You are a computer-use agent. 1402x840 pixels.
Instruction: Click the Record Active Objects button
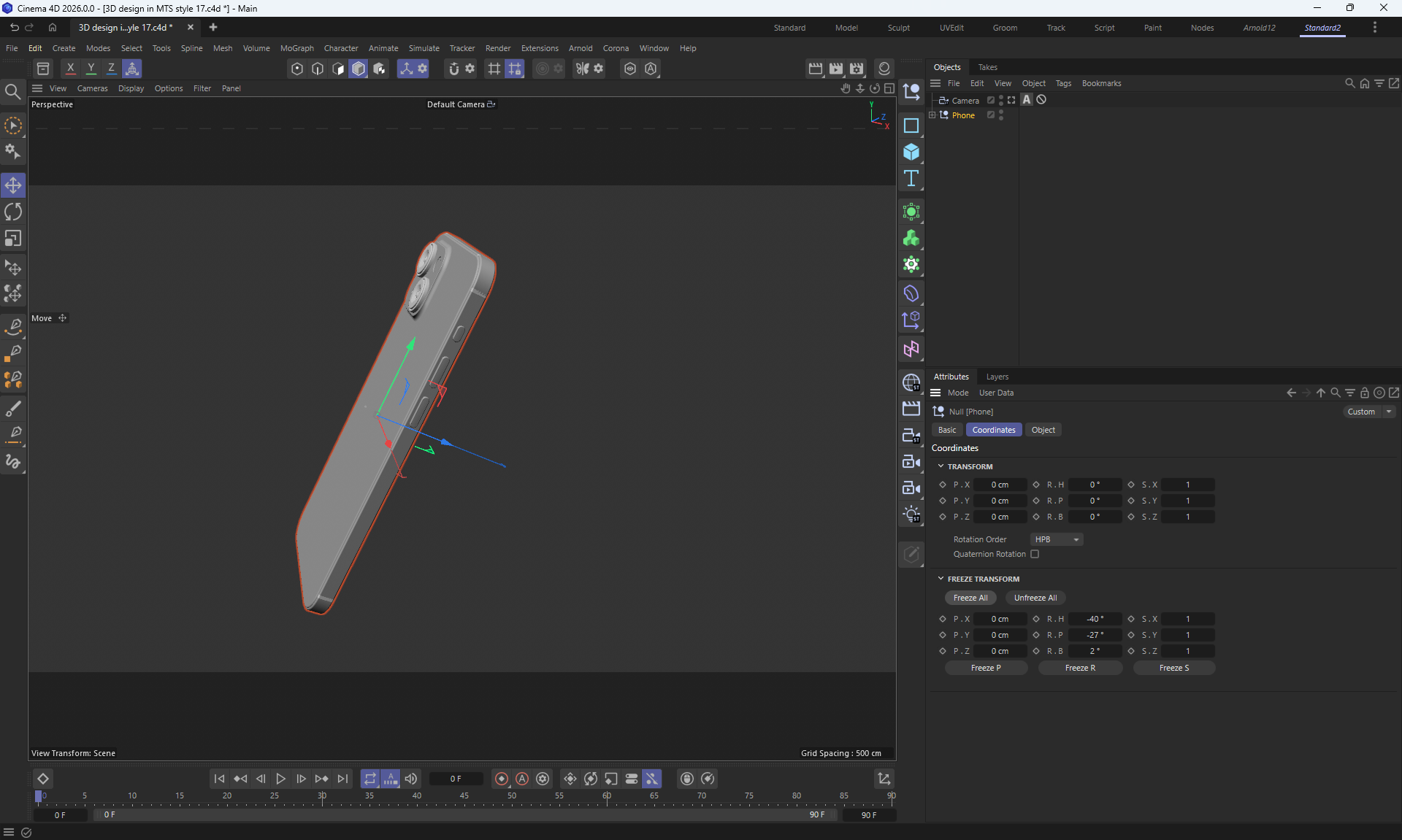(502, 779)
